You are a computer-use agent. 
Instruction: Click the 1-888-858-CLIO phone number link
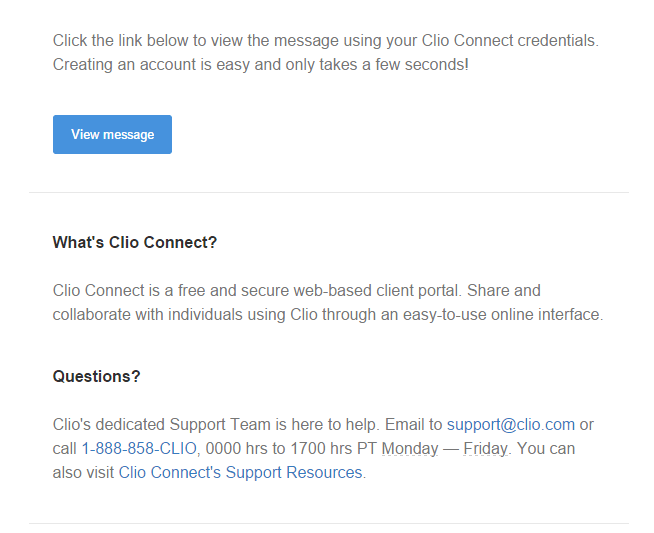(x=139, y=449)
